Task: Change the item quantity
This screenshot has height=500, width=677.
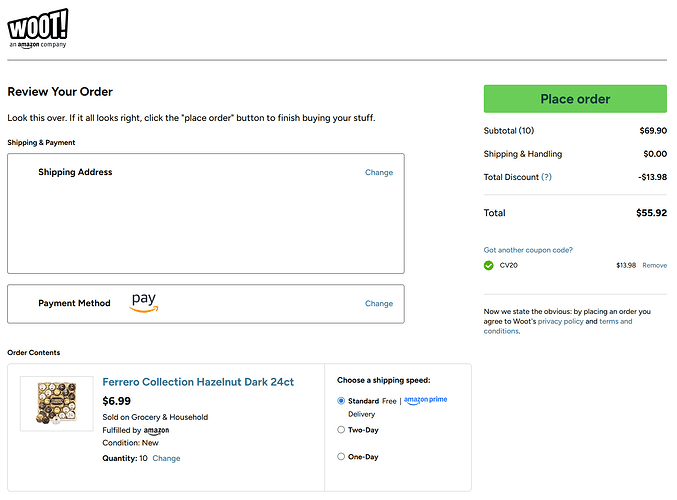Action: [166, 458]
